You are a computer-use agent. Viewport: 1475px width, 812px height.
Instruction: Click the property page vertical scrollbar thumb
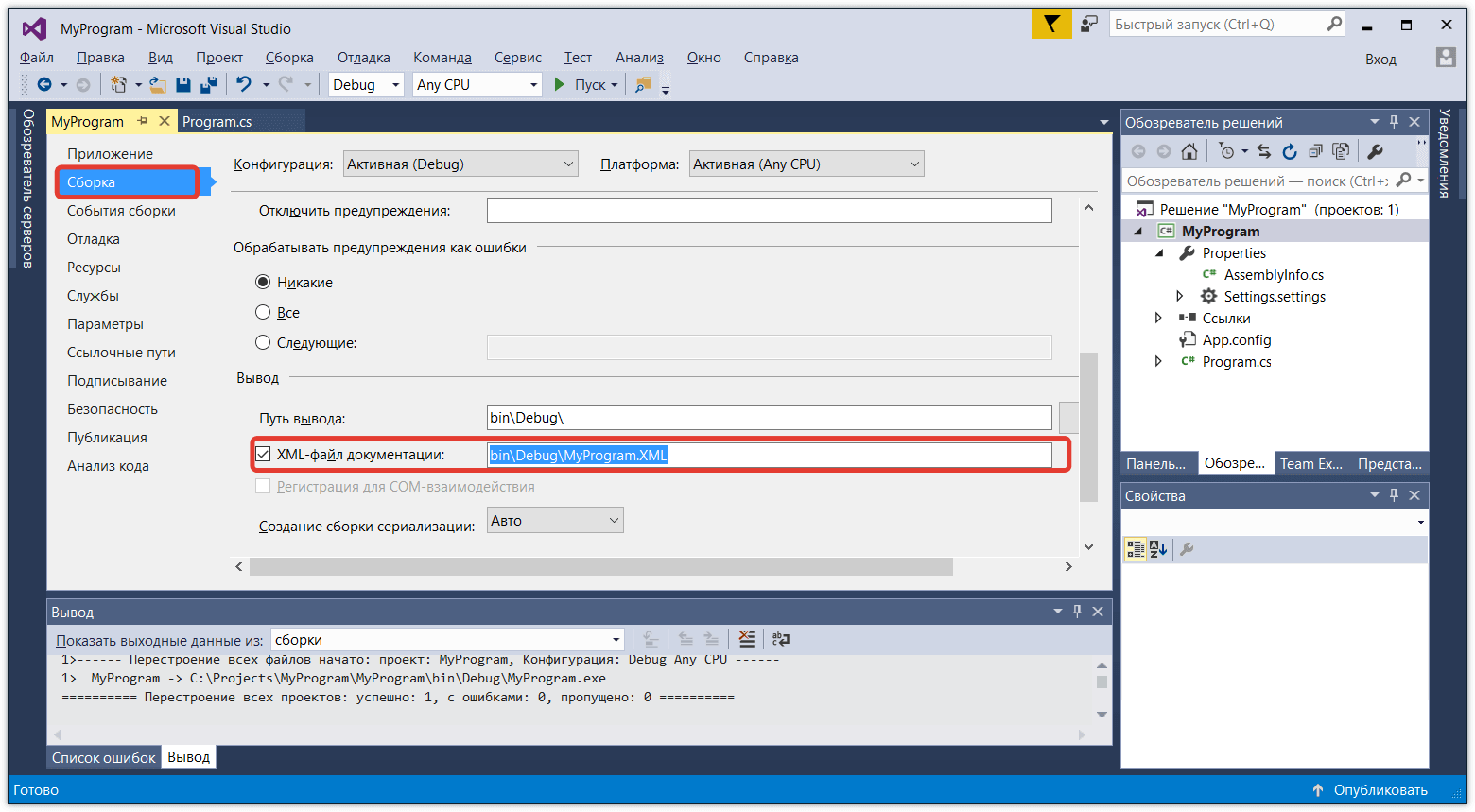pos(1088,427)
